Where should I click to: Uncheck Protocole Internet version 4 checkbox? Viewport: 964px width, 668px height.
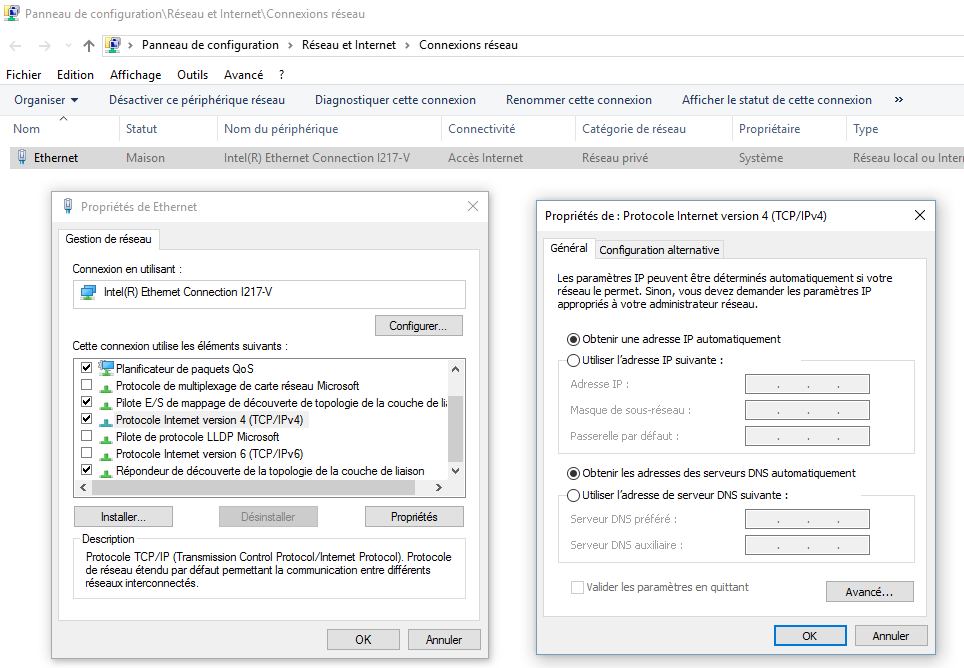pos(86,420)
